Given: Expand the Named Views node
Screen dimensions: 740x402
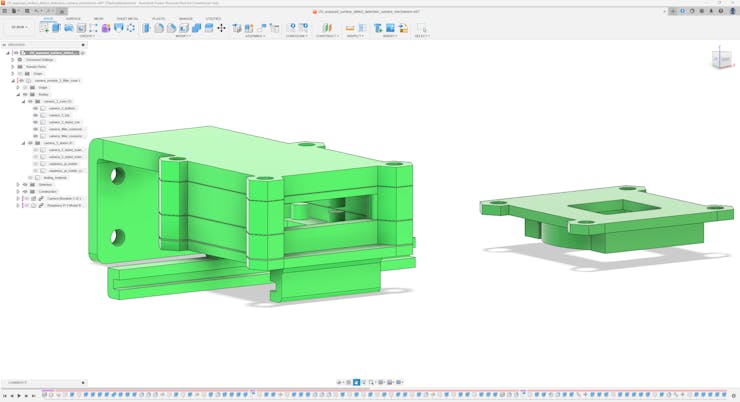Looking at the screenshot, I should (x=13, y=66).
